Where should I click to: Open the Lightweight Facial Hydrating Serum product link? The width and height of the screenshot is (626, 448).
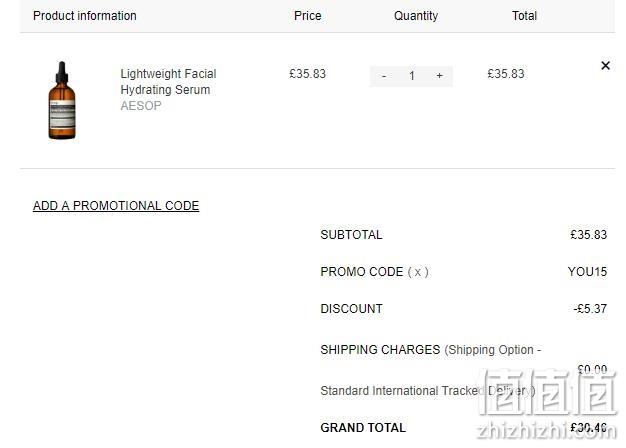[168, 81]
